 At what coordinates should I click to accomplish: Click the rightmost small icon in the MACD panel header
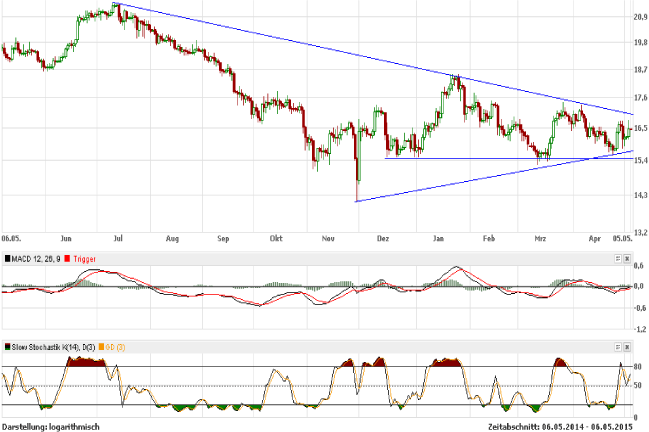(628, 258)
